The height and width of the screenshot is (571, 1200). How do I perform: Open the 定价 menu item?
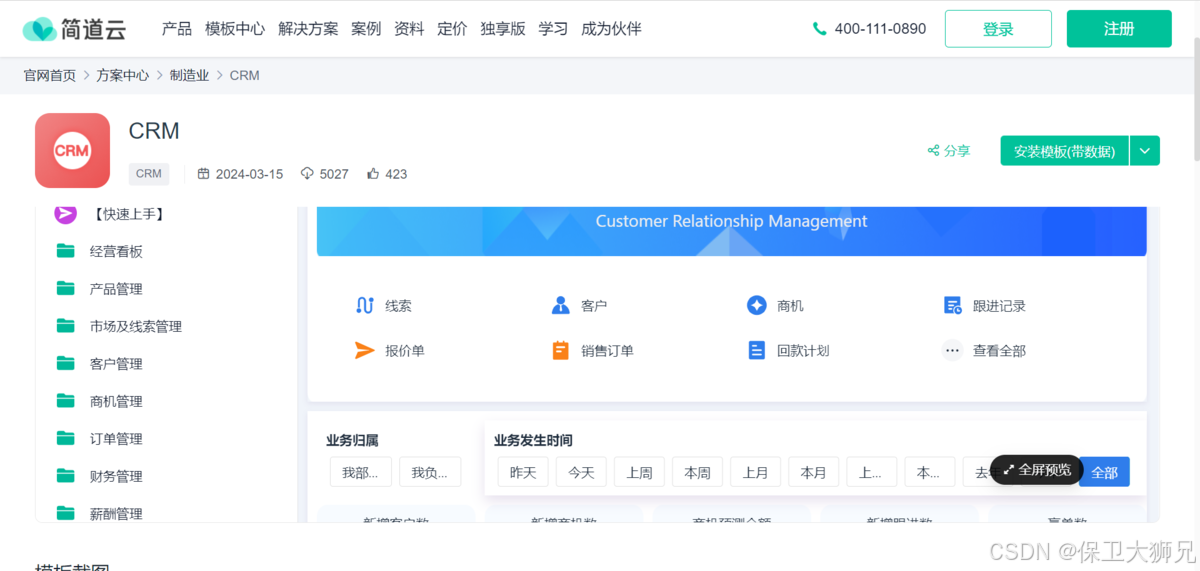(x=452, y=29)
